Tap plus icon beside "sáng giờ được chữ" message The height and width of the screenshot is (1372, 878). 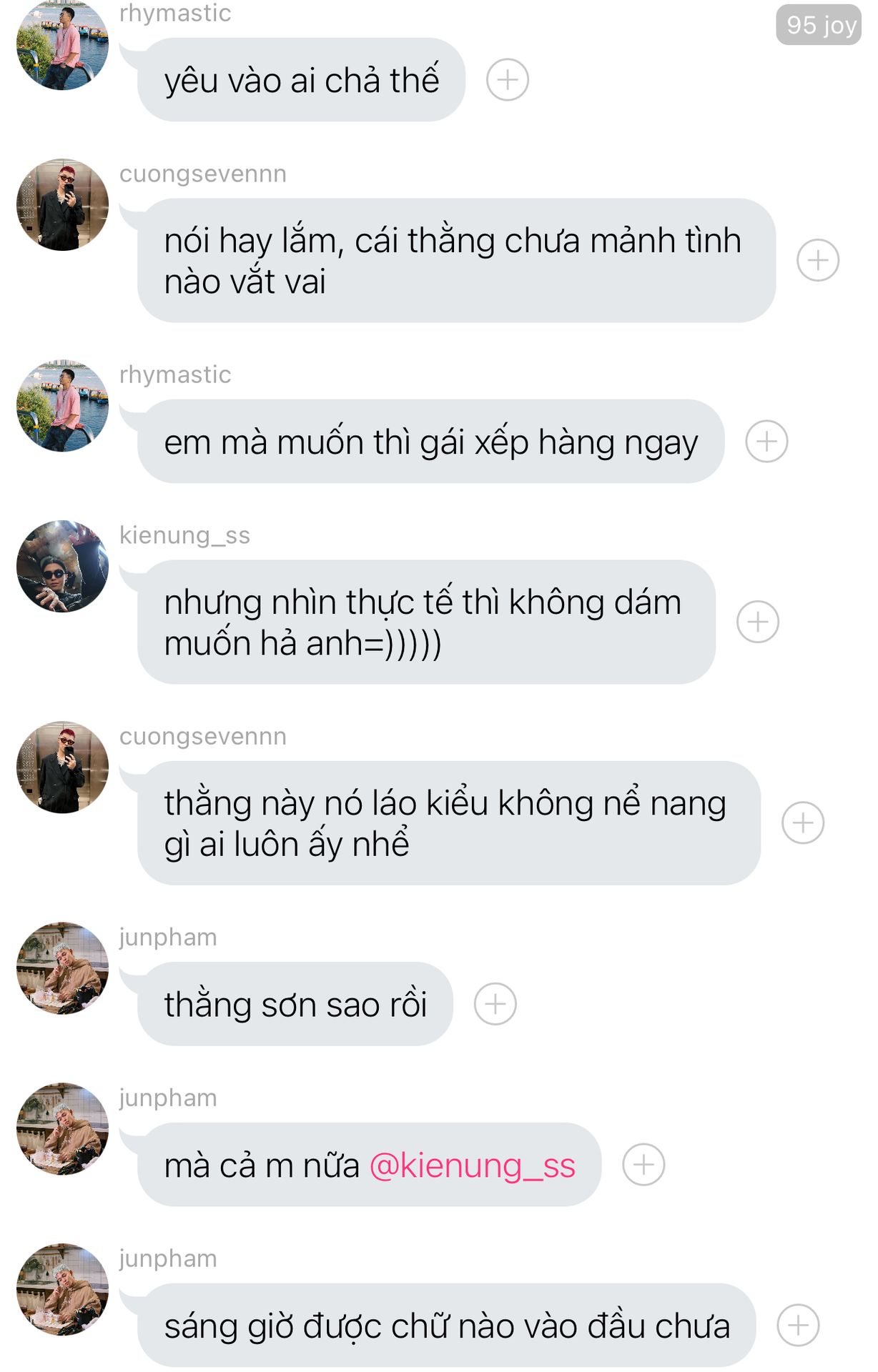pos(798,1326)
